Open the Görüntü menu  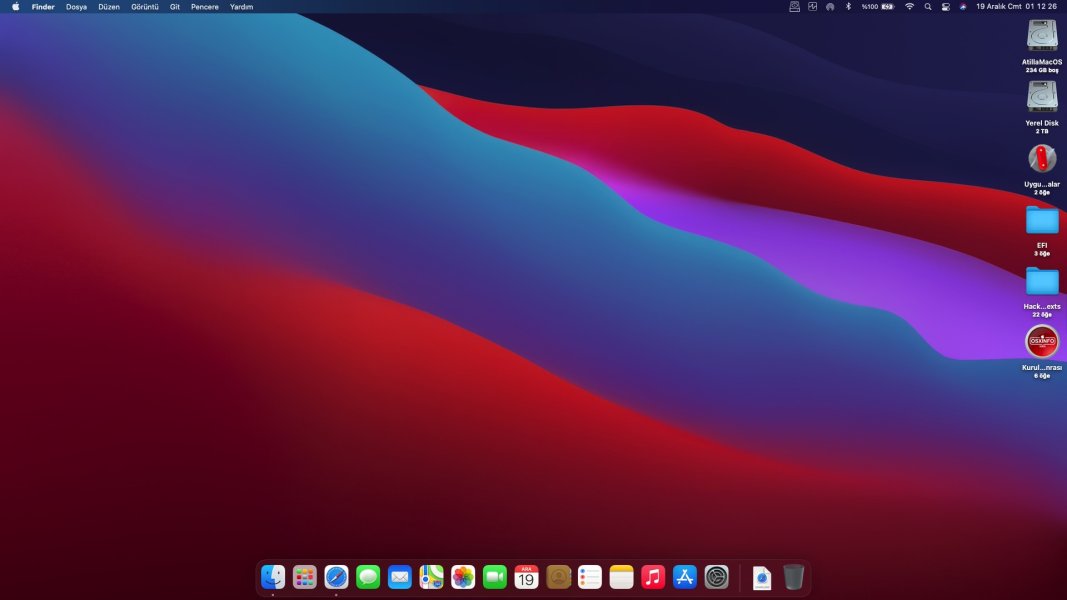point(145,7)
